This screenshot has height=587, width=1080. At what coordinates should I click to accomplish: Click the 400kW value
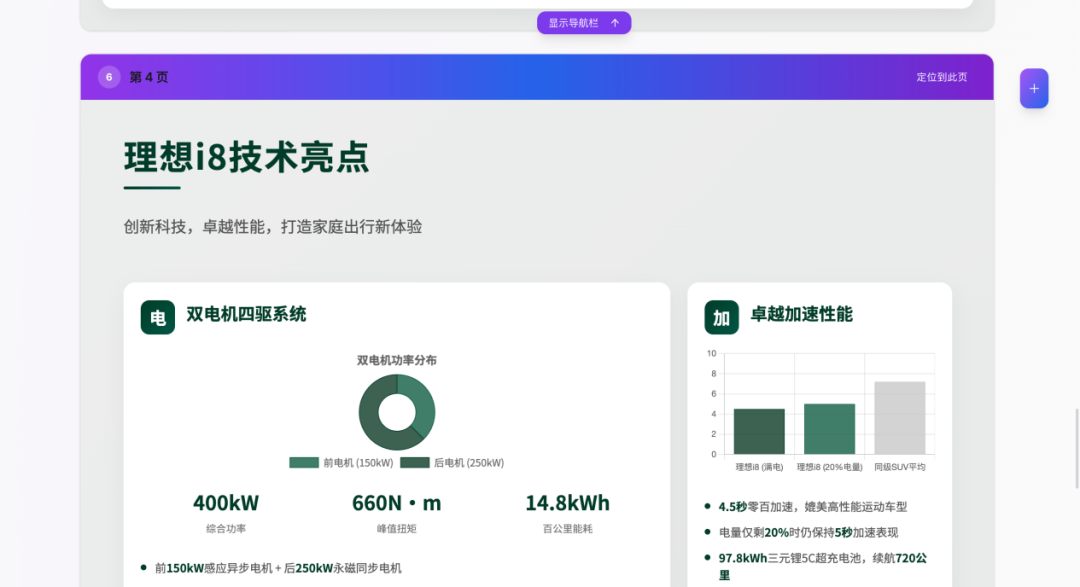(226, 503)
